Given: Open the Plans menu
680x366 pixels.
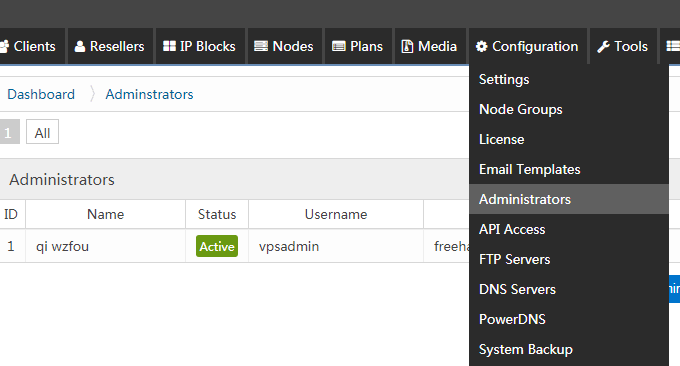Looking at the screenshot, I should pyautogui.click(x=358, y=46).
